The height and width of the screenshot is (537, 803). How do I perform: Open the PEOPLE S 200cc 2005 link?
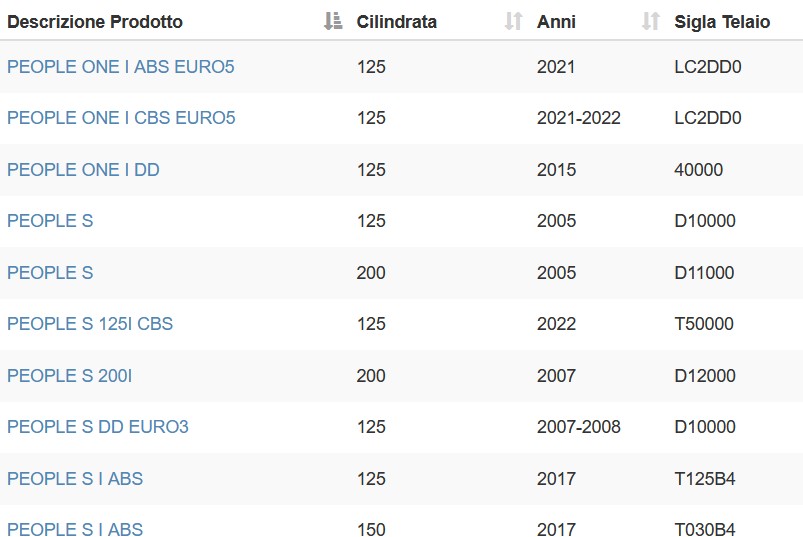point(50,272)
